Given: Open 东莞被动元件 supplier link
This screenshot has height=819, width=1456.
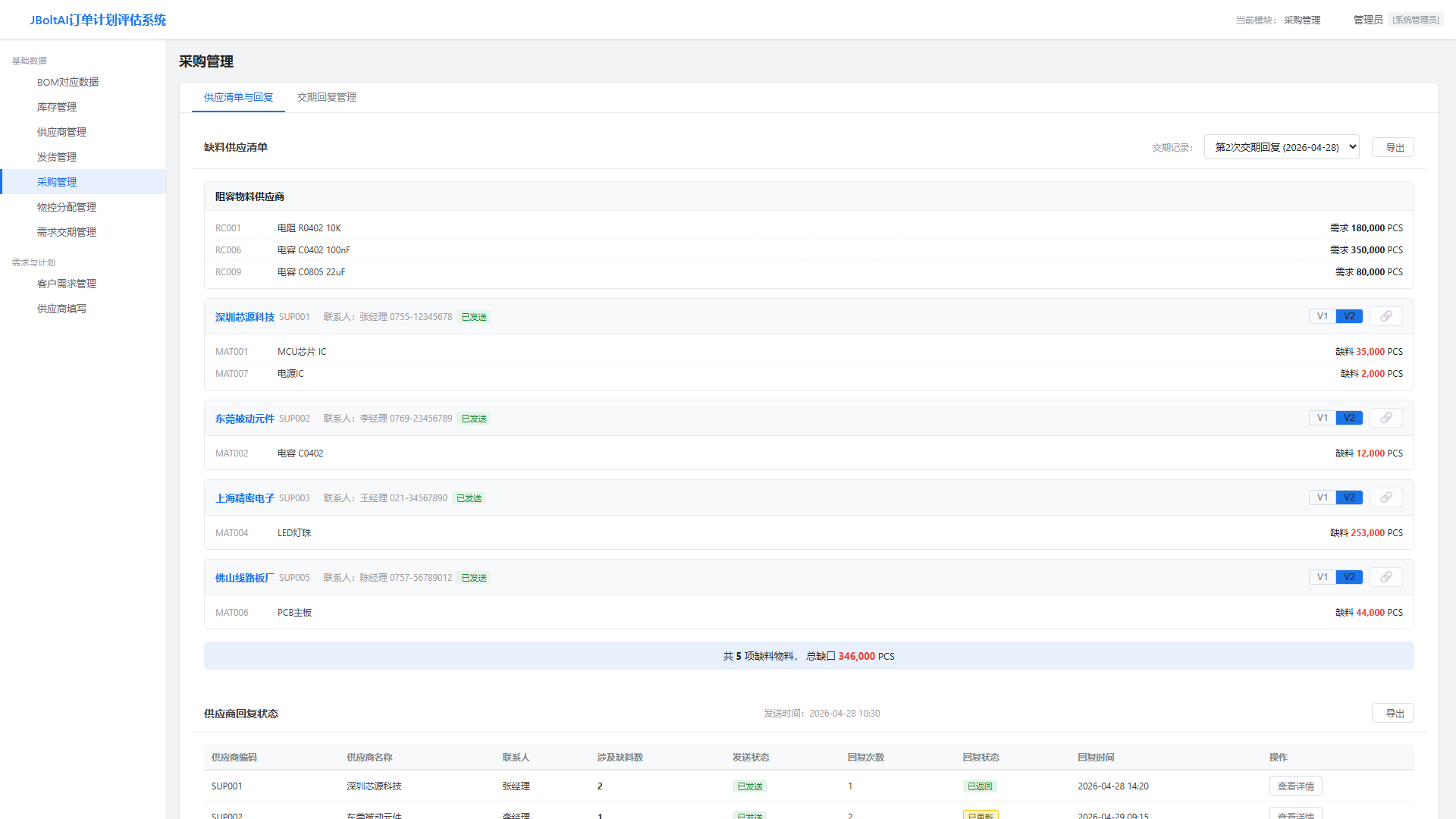Looking at the screenshot, I should coord(244,419).
